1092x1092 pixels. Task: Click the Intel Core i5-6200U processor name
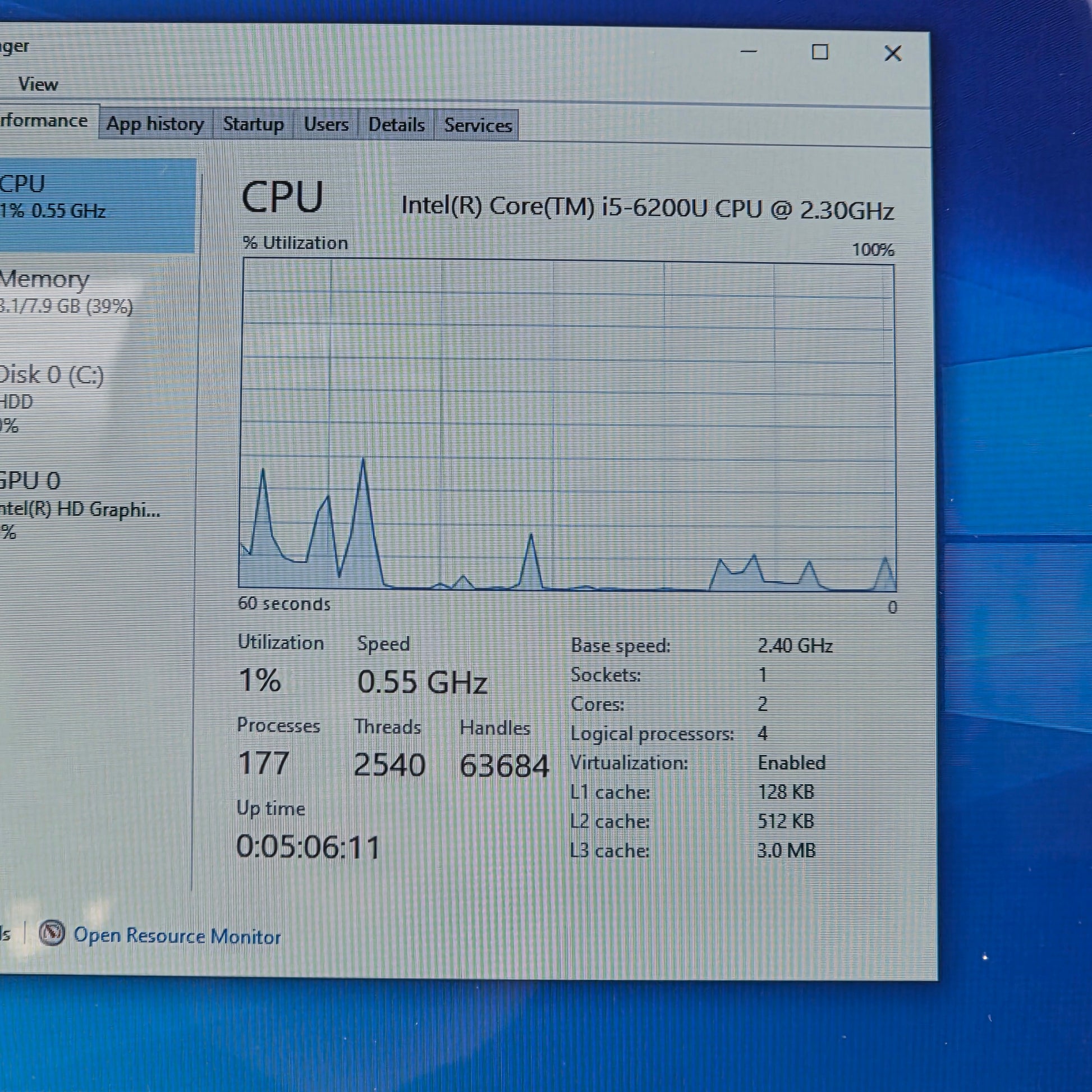pos(646,208)
